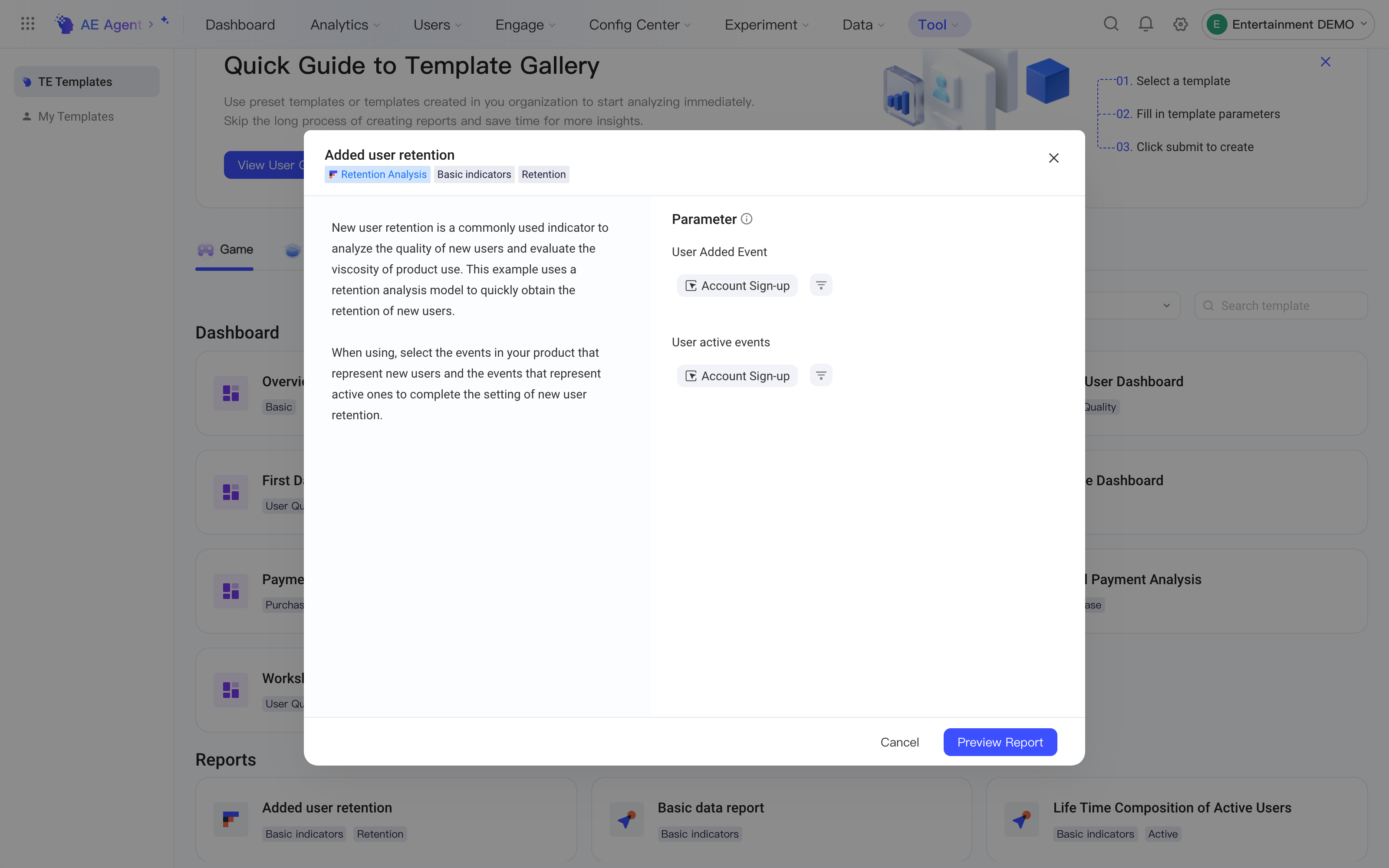
Task: Open the notifications bell icon
Action: pyautogui.click(x=1145, y=24)
